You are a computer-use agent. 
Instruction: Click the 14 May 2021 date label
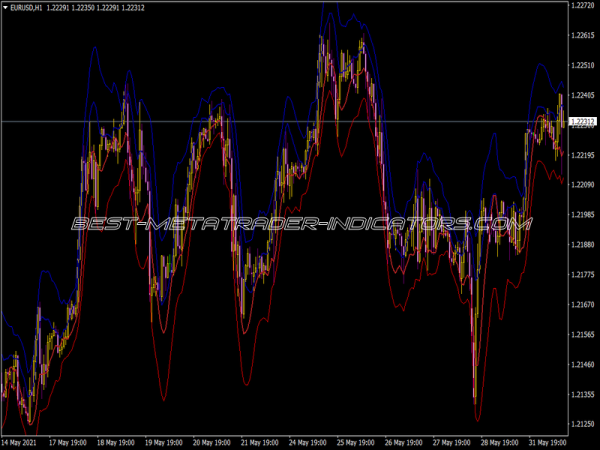[22, 442]
